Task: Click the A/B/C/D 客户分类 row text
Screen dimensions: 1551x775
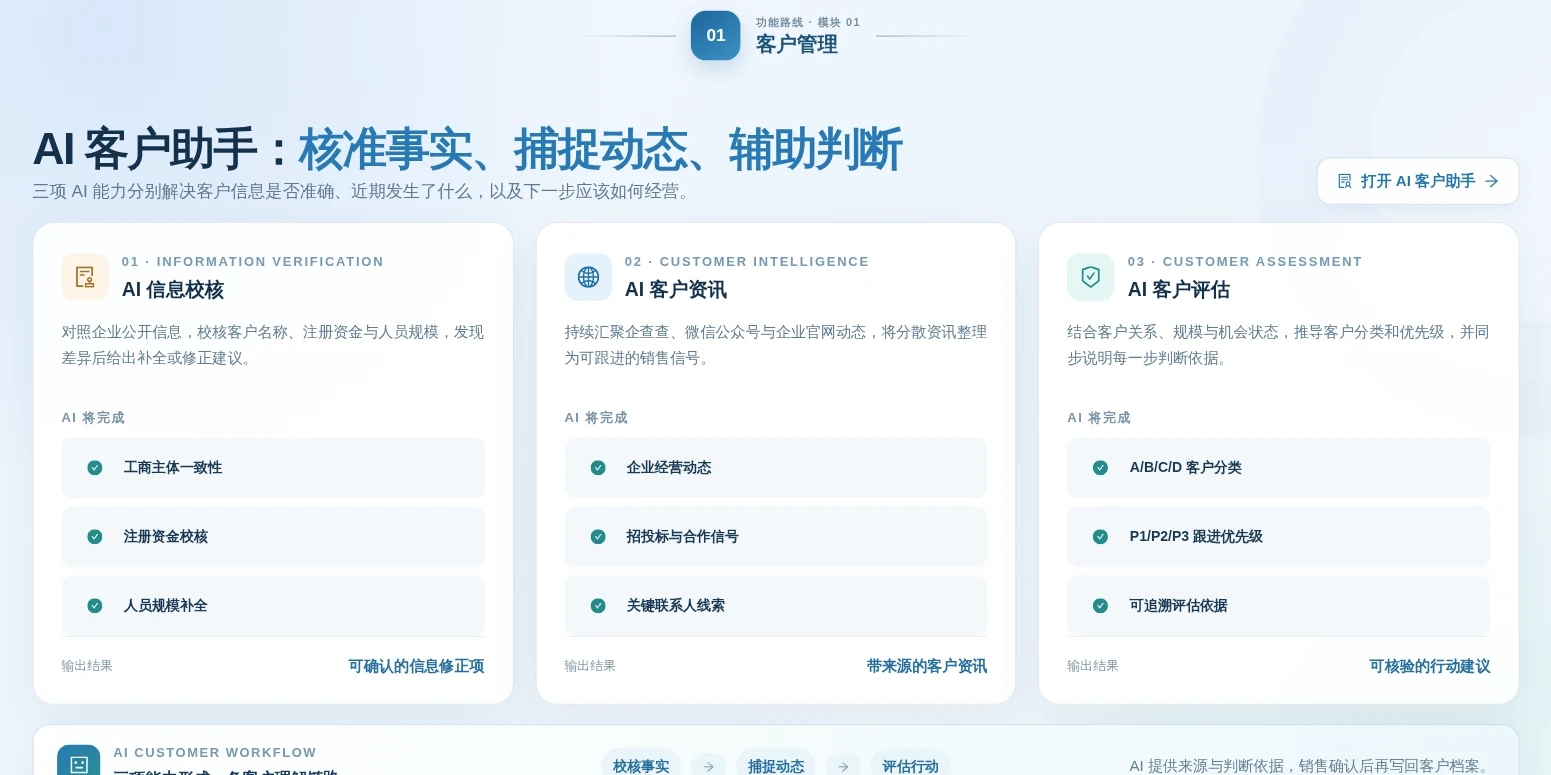Action: click(1186, 468)
